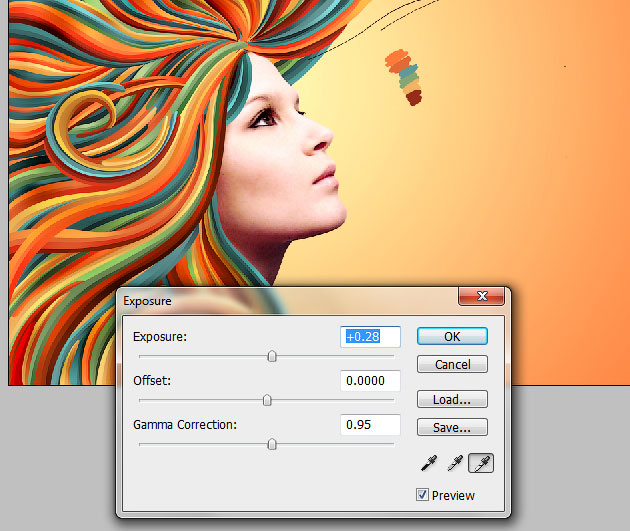This screenshot has height=531, width=630.
Task: Cancel the Exposure dialog
Action: [452, 364]
